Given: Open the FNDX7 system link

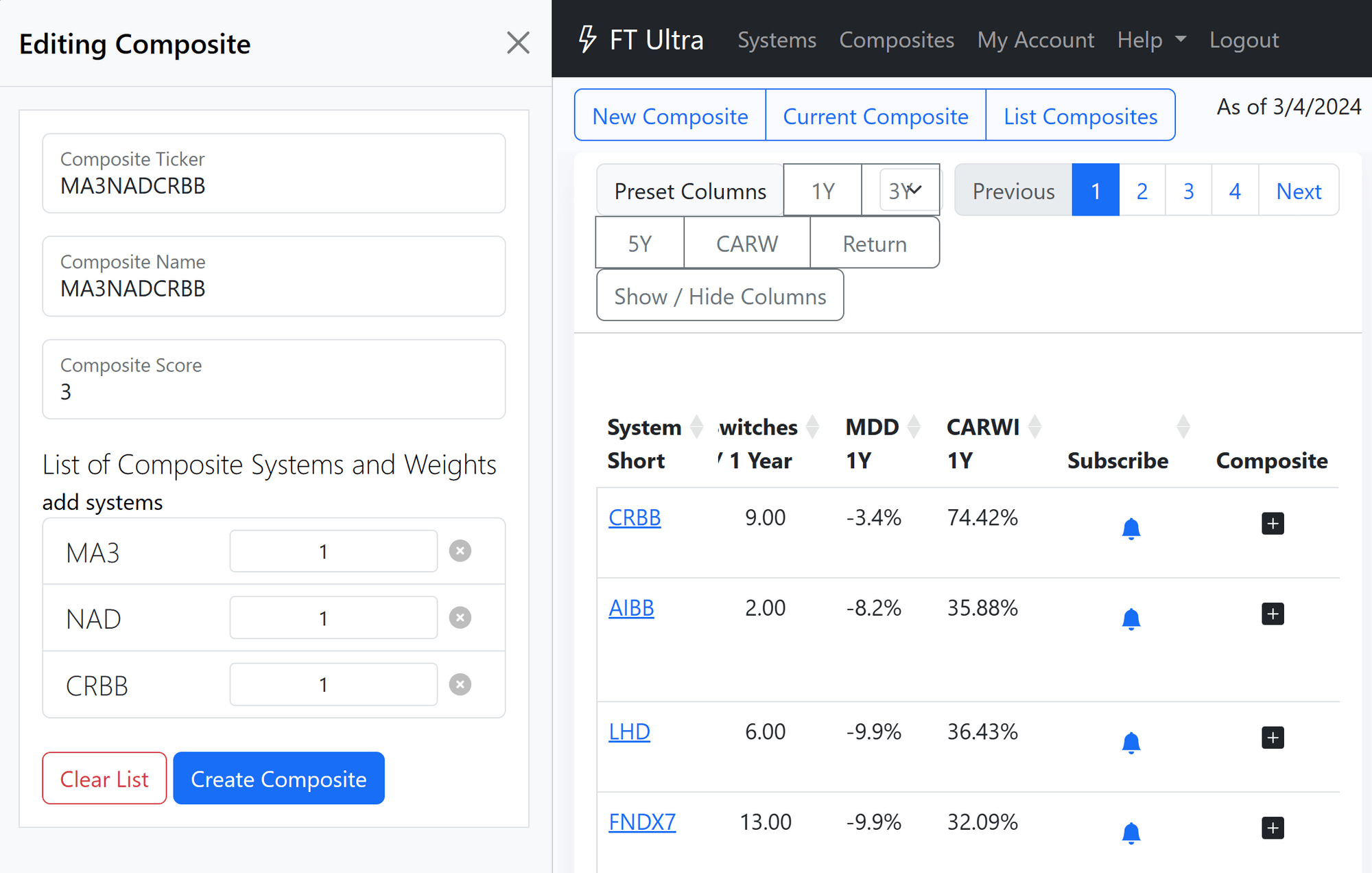Looking at the screenshot, I should tap(642, 822).
